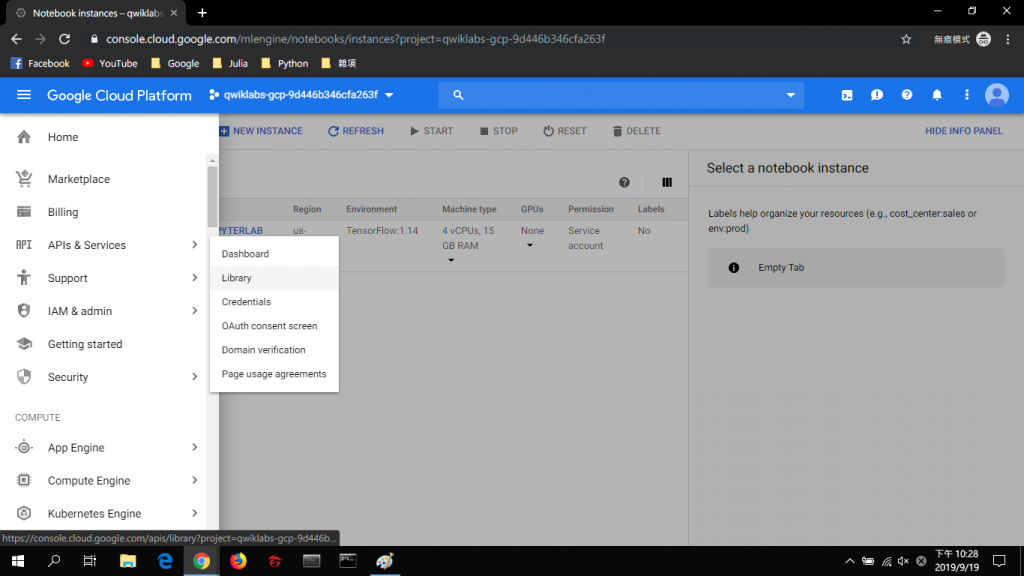Open Microsoft Edge from the taskbar

pyautogui.click(x=165, y=561)
